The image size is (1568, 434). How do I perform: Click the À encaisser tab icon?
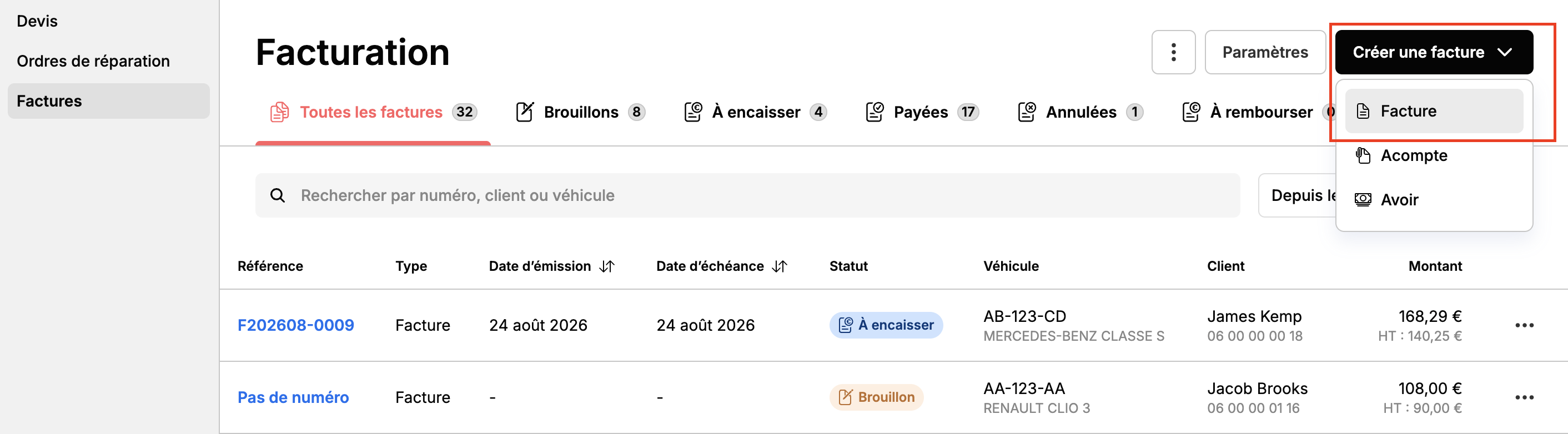click(693, 112)
